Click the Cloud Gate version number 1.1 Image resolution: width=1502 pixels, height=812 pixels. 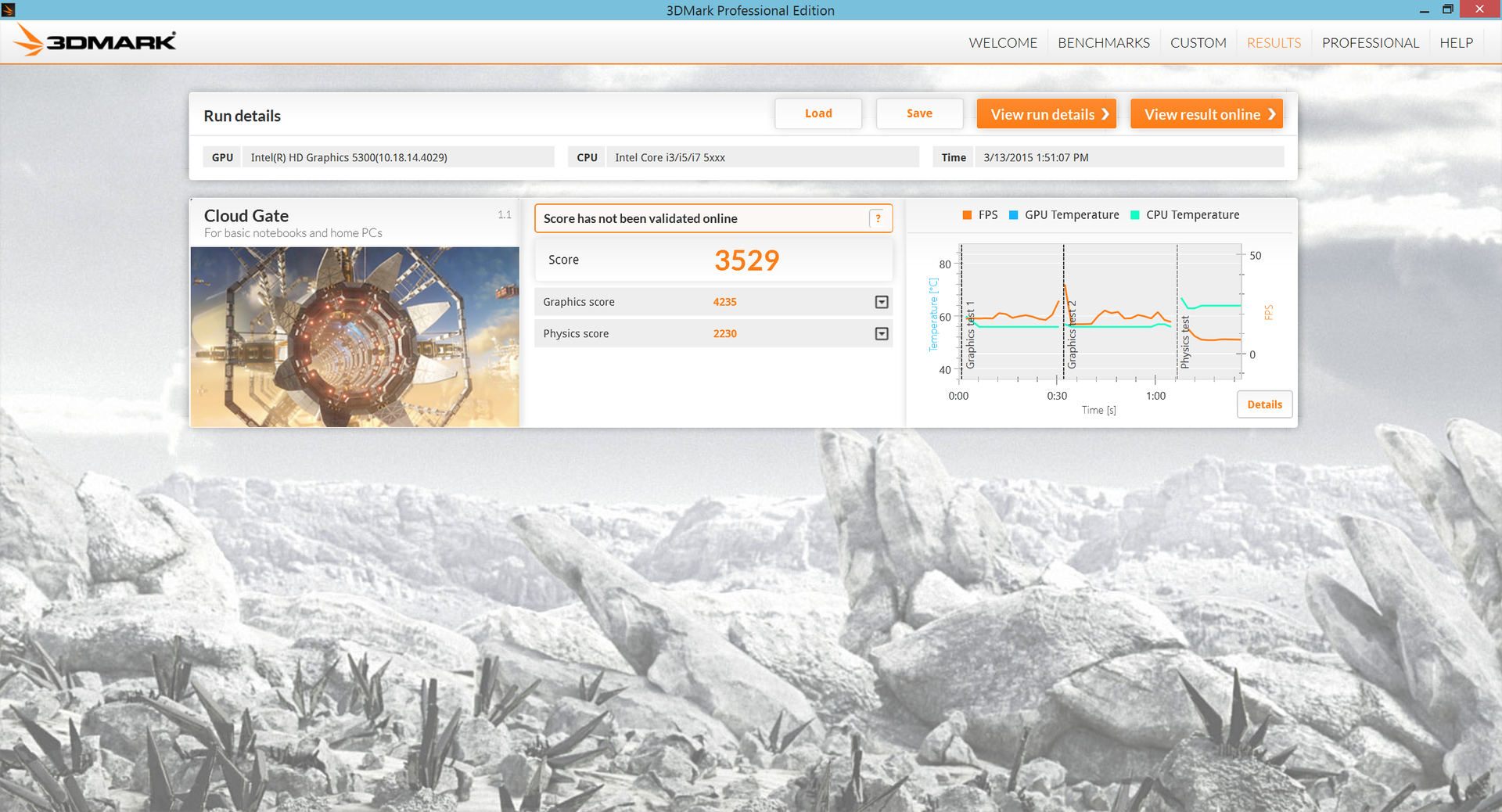click(505, 214)
